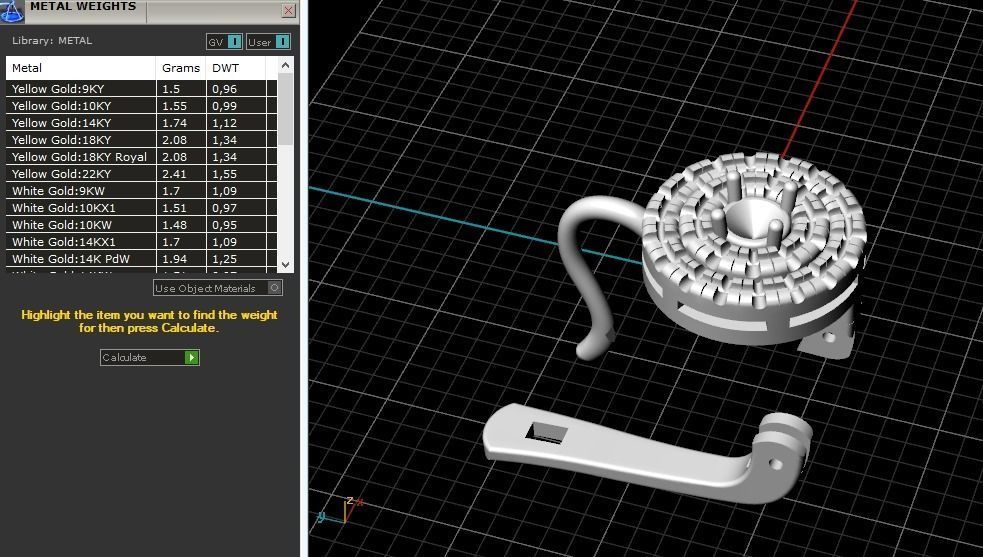Viewport: 983px width, 557px height.
Task: Enable Use Object Materials option
Action: 218,288
